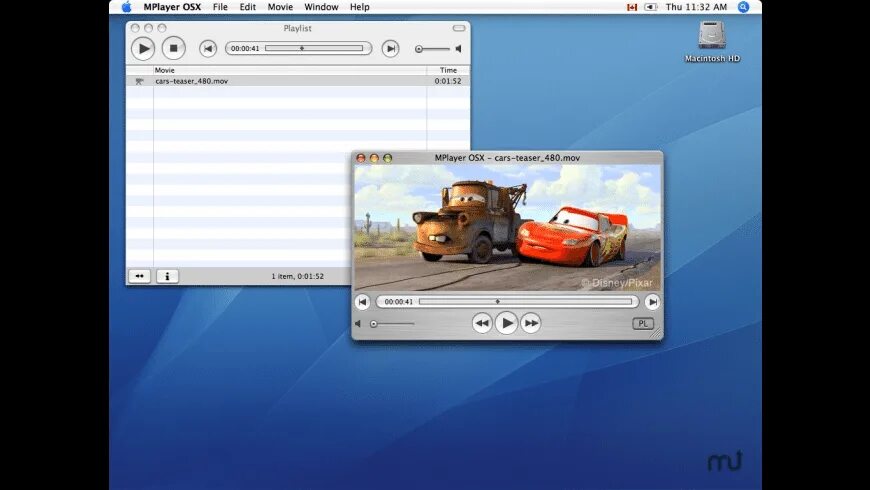Click the shuffle arrows button in Playlist
Screen dimensions: 870x490
[x=139, y=276]
